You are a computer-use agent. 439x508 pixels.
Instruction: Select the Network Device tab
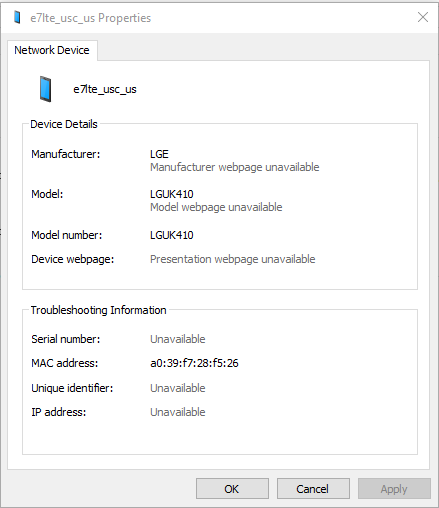52,50
